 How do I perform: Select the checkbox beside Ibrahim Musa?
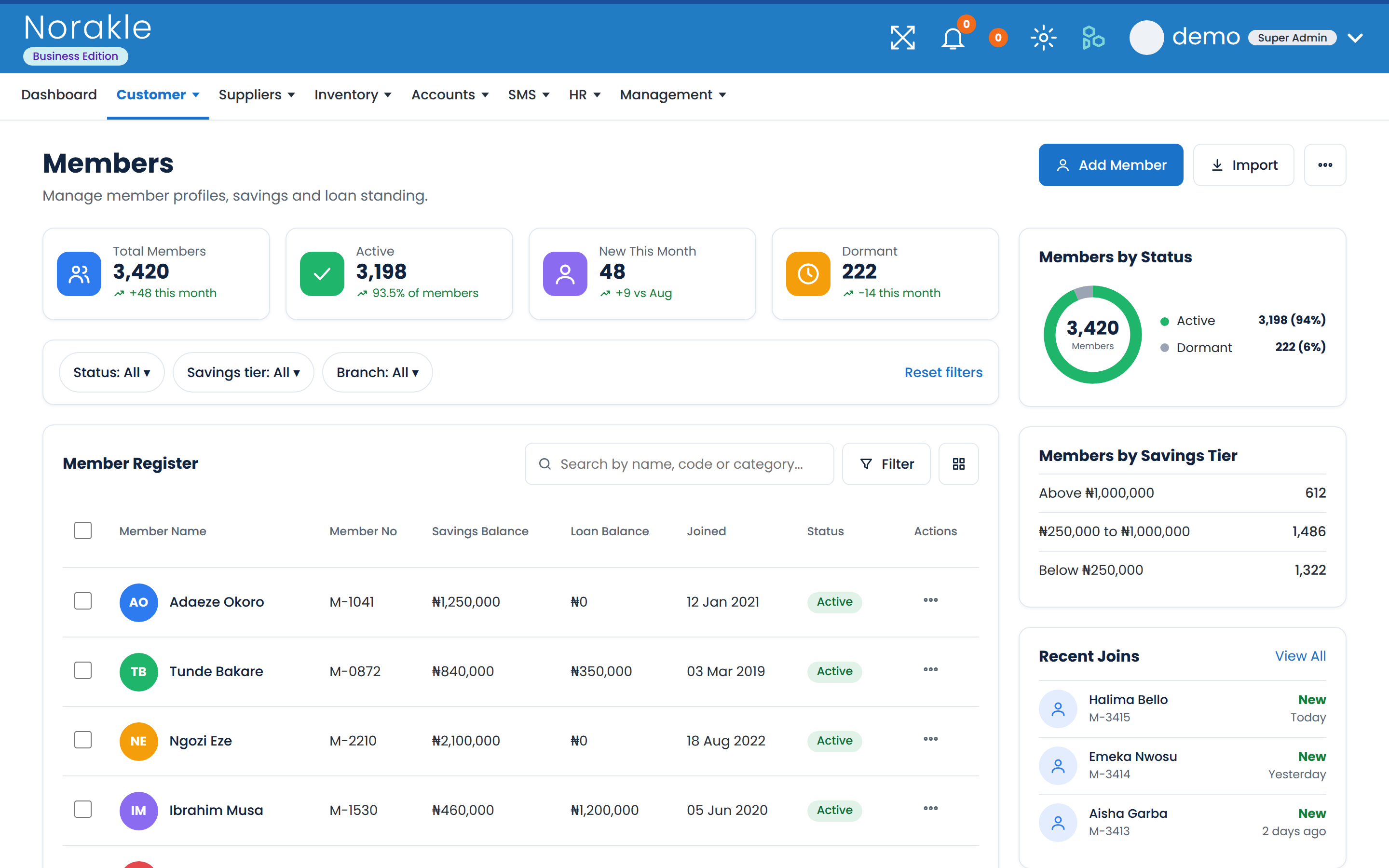click(83, 810)
